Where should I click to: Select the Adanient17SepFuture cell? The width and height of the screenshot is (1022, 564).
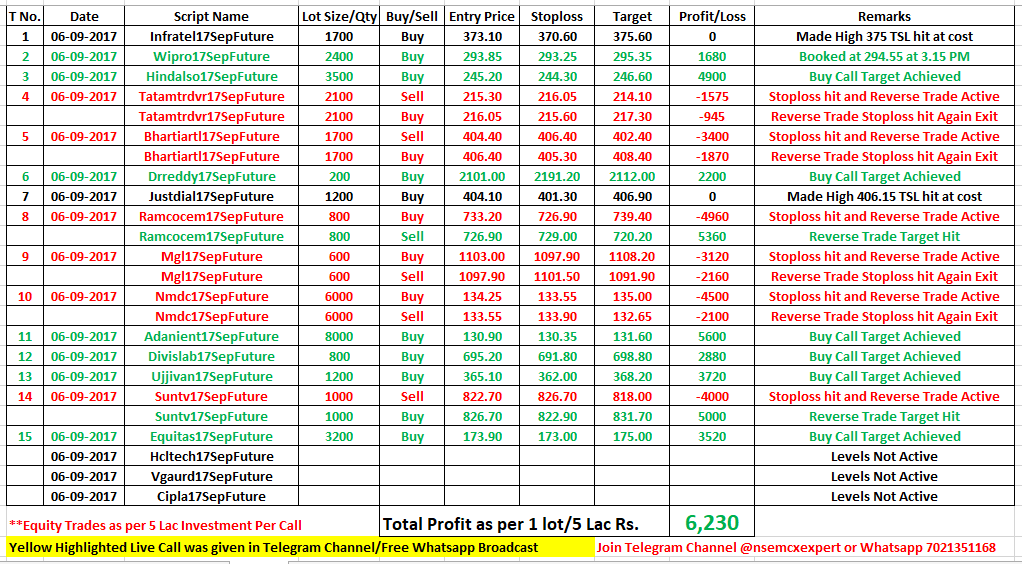tap(211, 336)
